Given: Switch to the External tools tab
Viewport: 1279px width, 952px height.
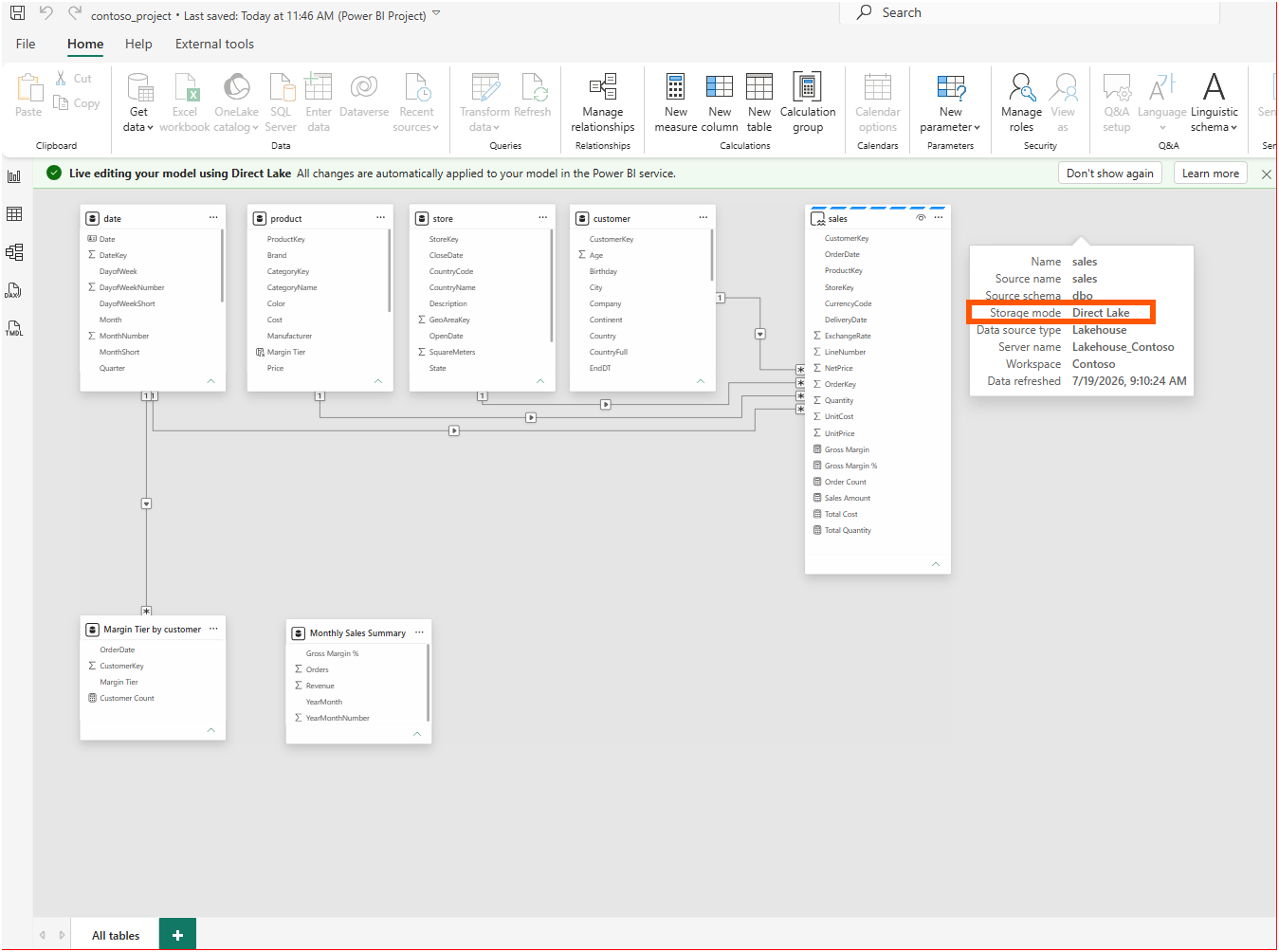Looking at the screenshot, I should 214,44.
